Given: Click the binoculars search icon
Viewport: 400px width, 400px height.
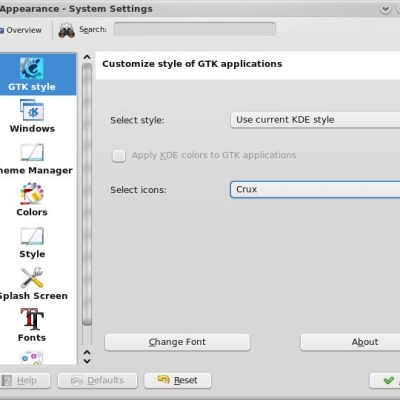Looking at the screenshot, I should pyautogui.click(x=67, y=30).
